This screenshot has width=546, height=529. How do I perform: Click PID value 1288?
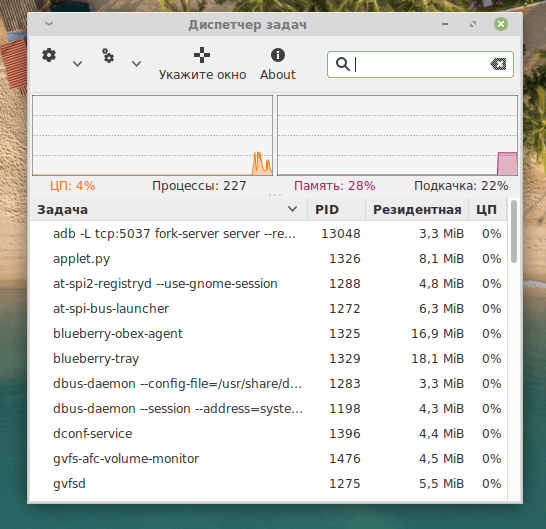(x=345, y=284)
